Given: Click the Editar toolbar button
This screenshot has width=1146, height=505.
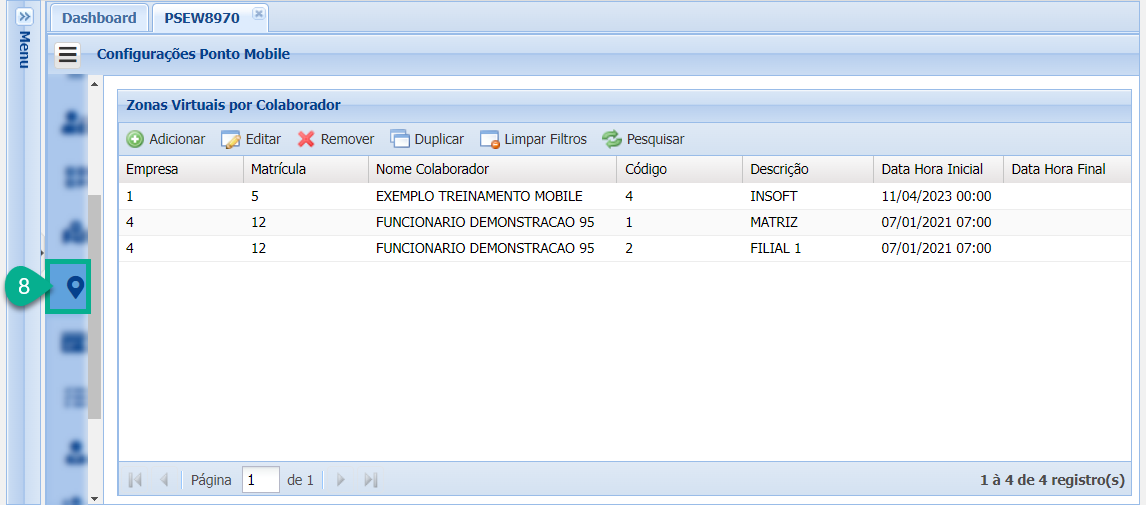Looking at the screenshot, I should tap(251, 139).
